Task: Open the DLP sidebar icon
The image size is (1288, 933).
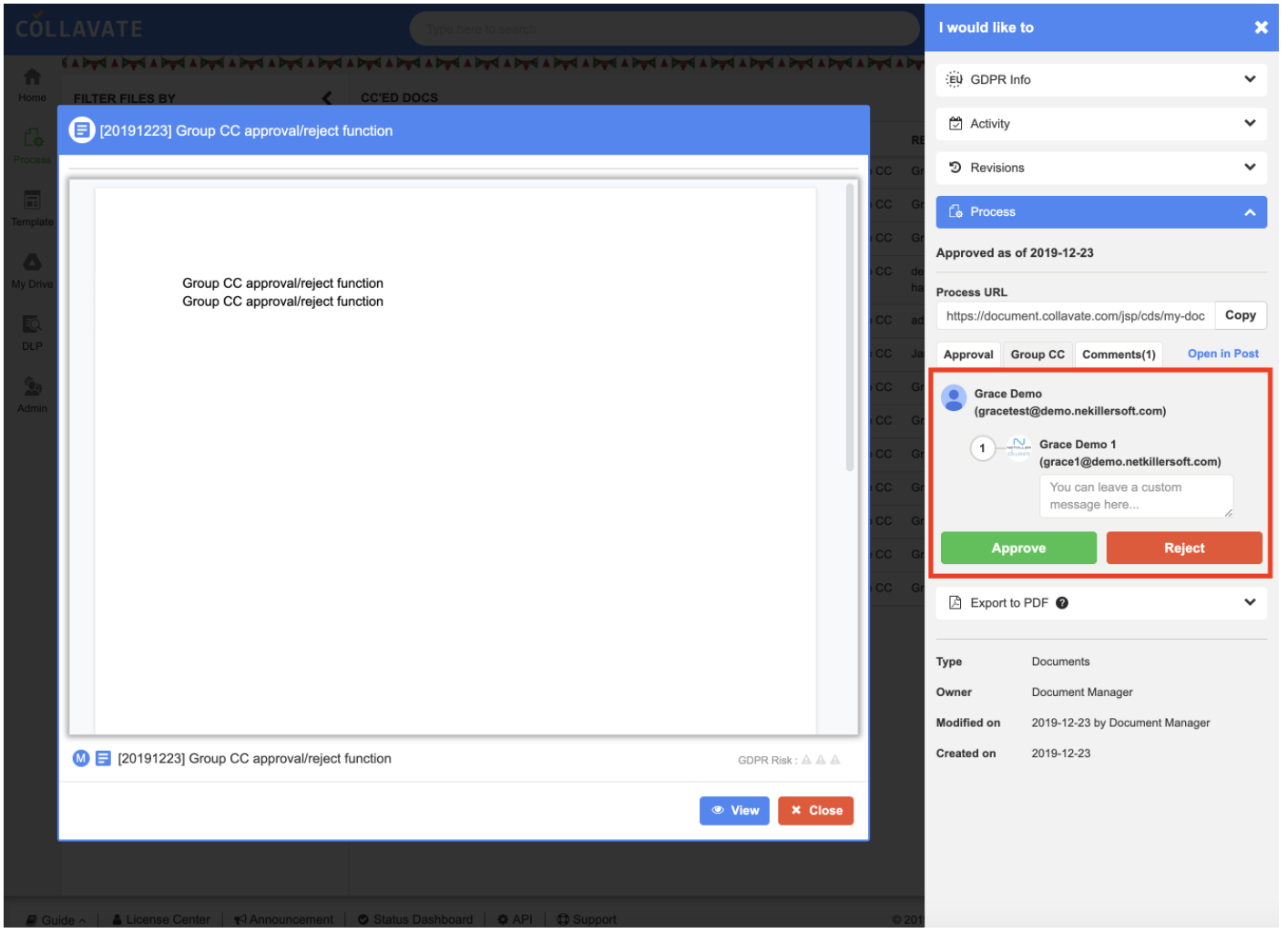Action: click(x=32, y=333)
